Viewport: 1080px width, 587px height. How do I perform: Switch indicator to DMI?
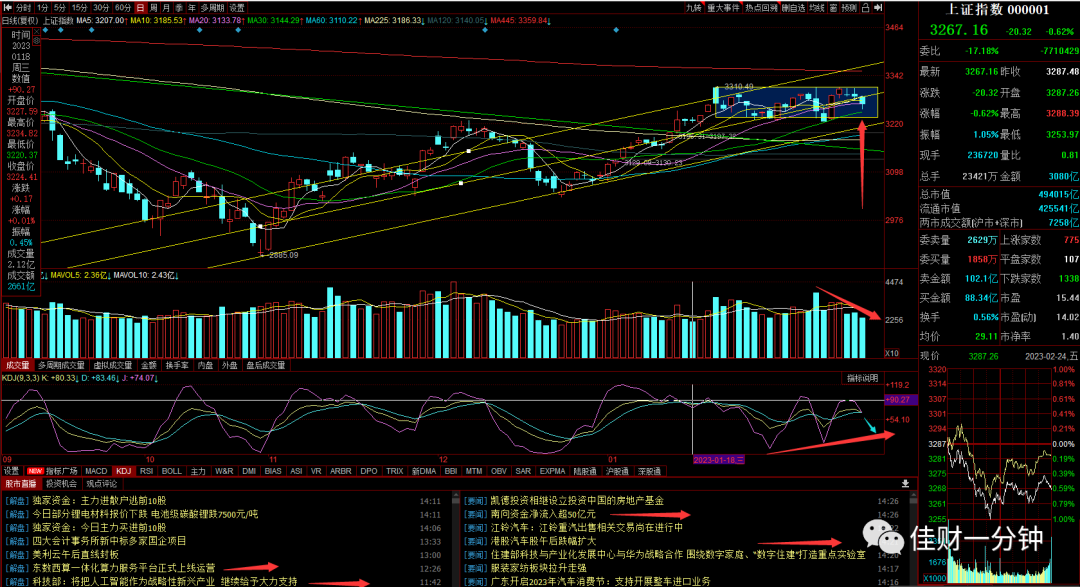[249, 471]
